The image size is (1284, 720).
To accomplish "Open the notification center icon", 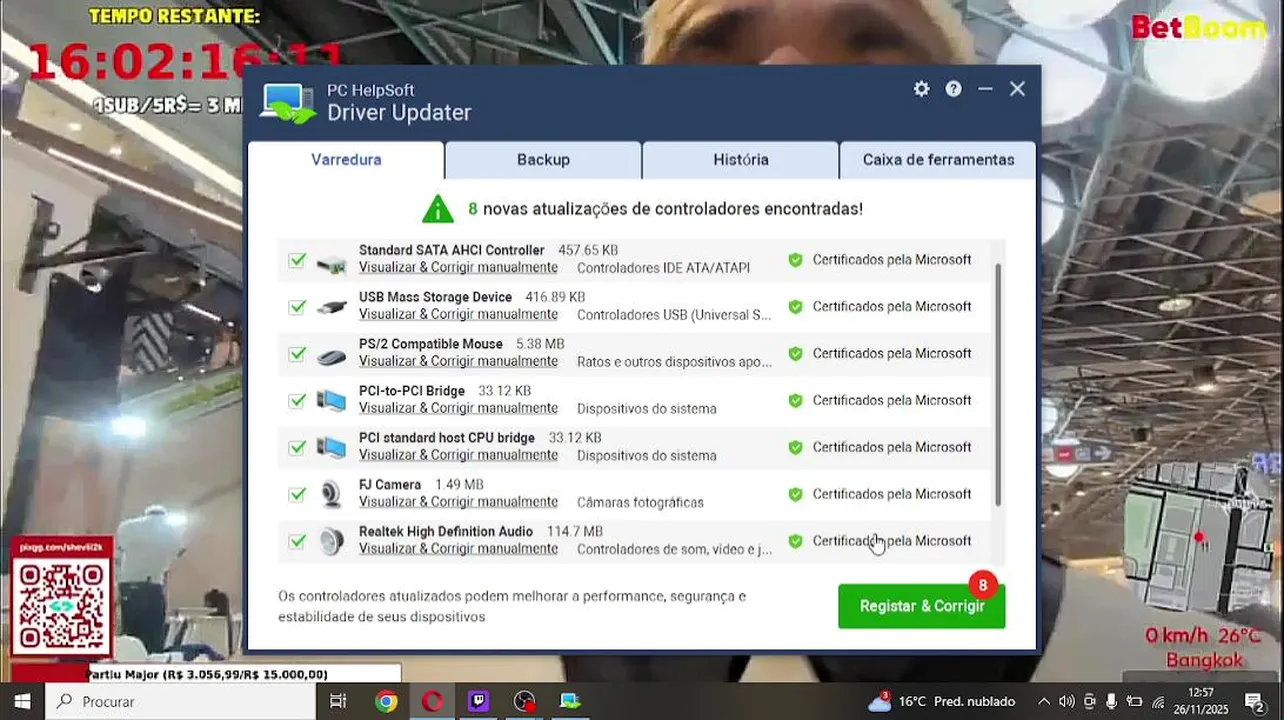I will tap(1254, 701).
